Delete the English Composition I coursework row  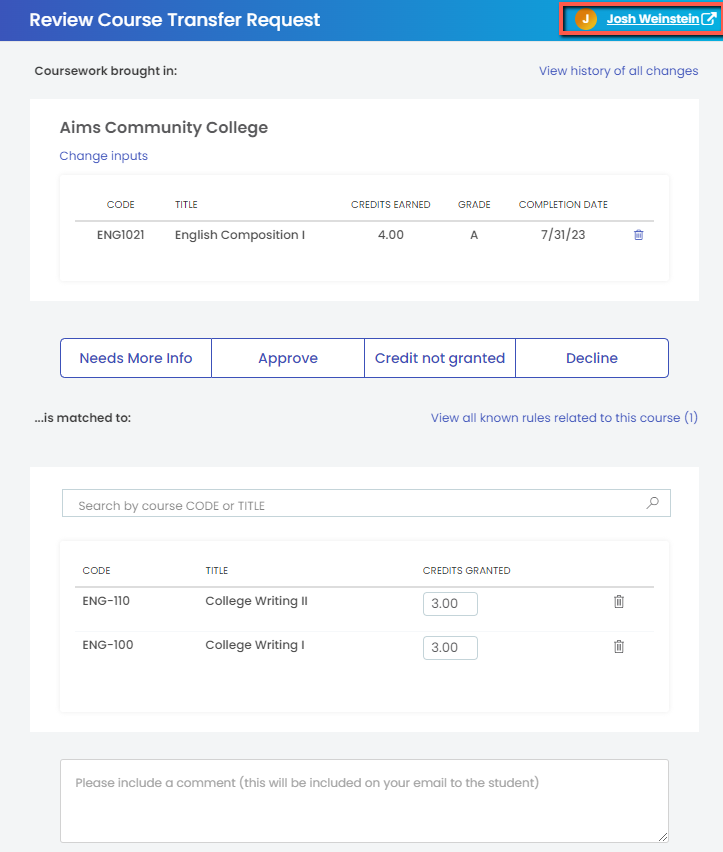tap(638, 235)
